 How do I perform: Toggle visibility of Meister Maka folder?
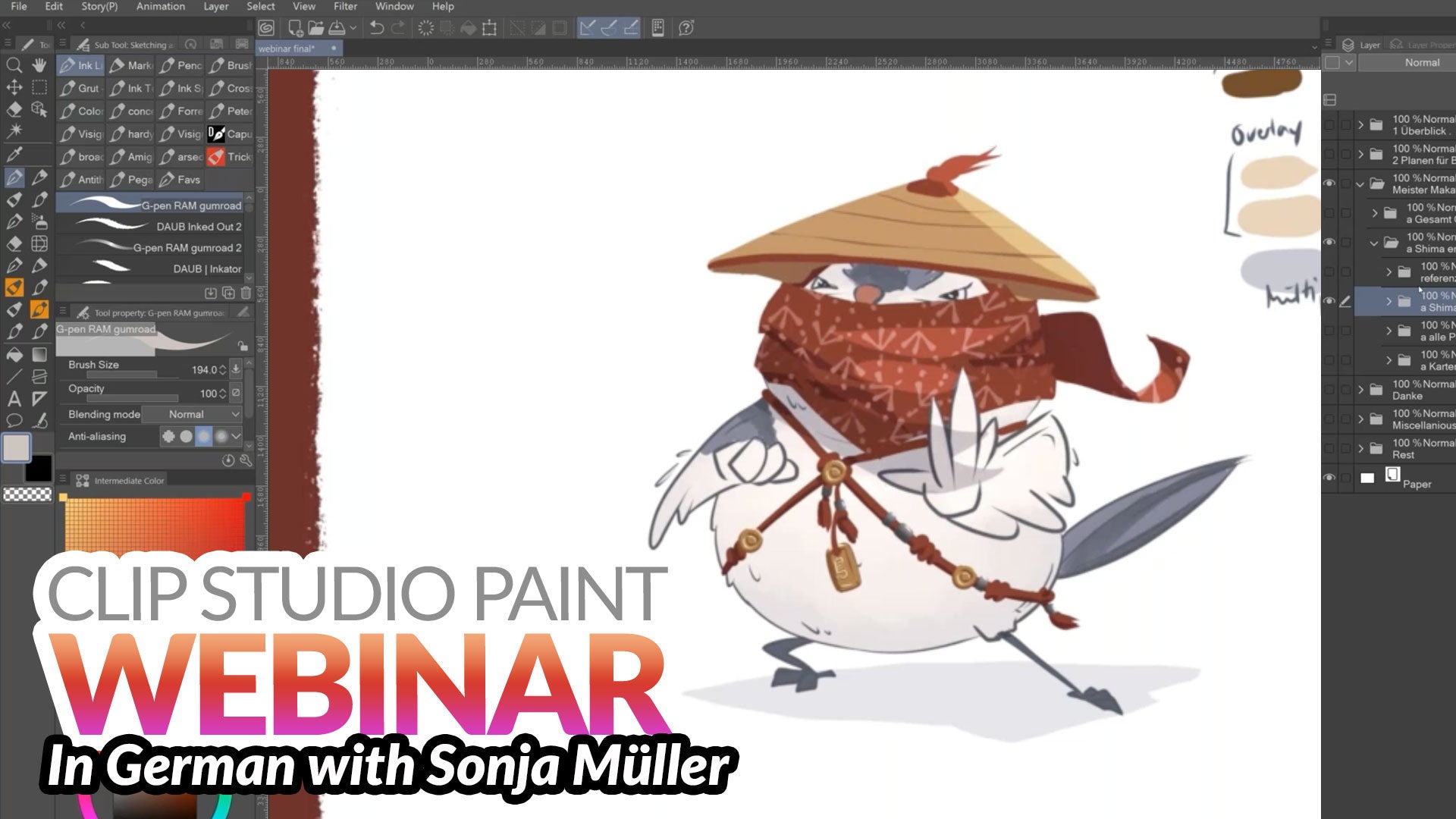coord(1329,184)
